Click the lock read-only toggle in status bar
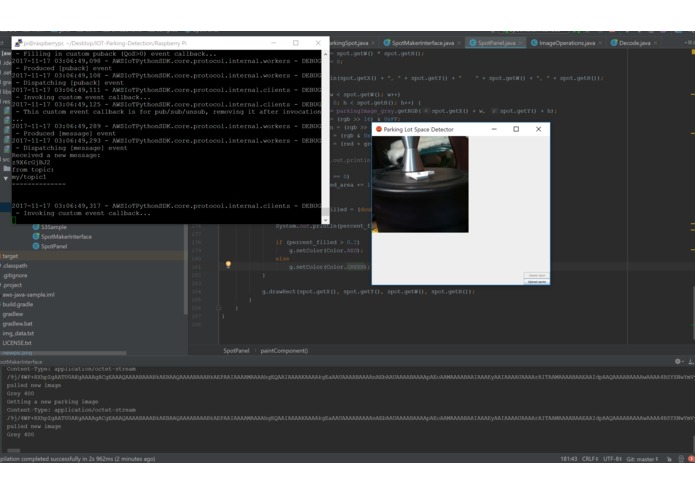The width and height of the screenshot is (695, 494). point(669,459)
